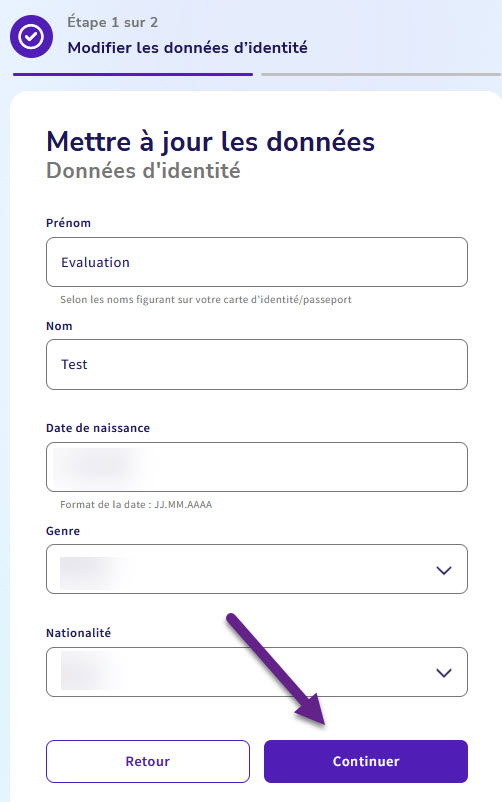
Task: Open the Nationalité selection box
Action: [257, 672]
